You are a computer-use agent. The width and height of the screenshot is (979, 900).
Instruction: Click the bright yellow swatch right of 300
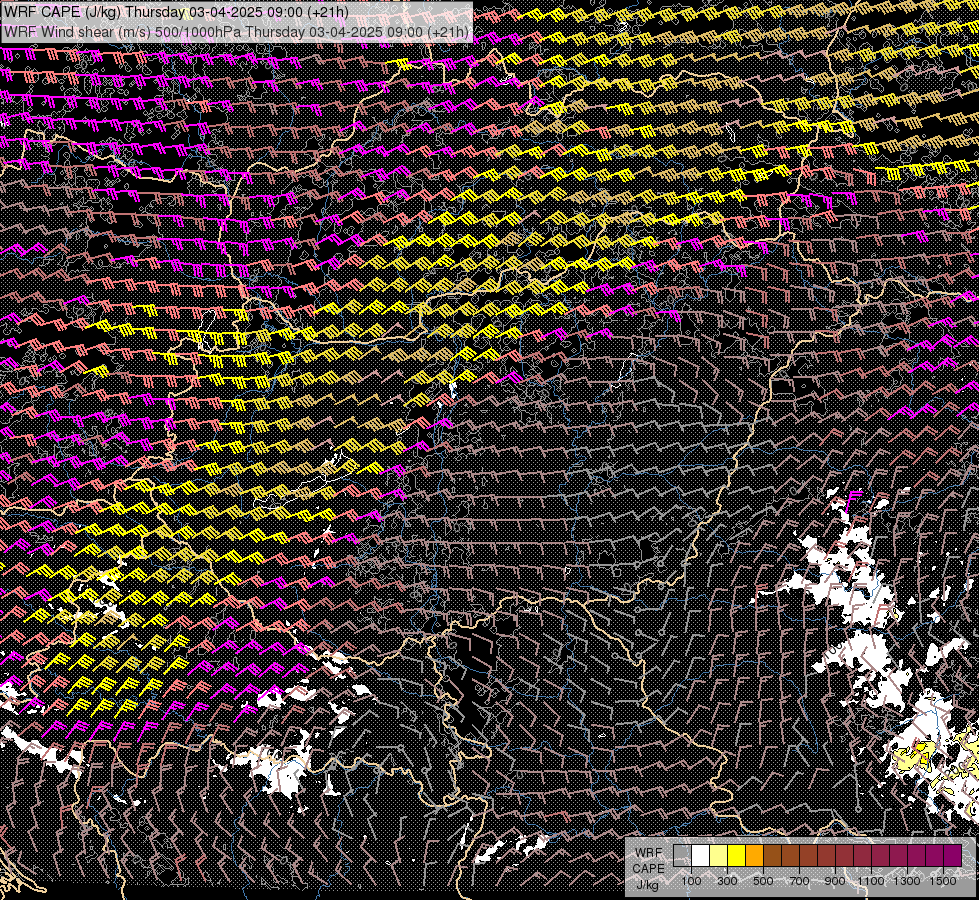tap(737, 855)
